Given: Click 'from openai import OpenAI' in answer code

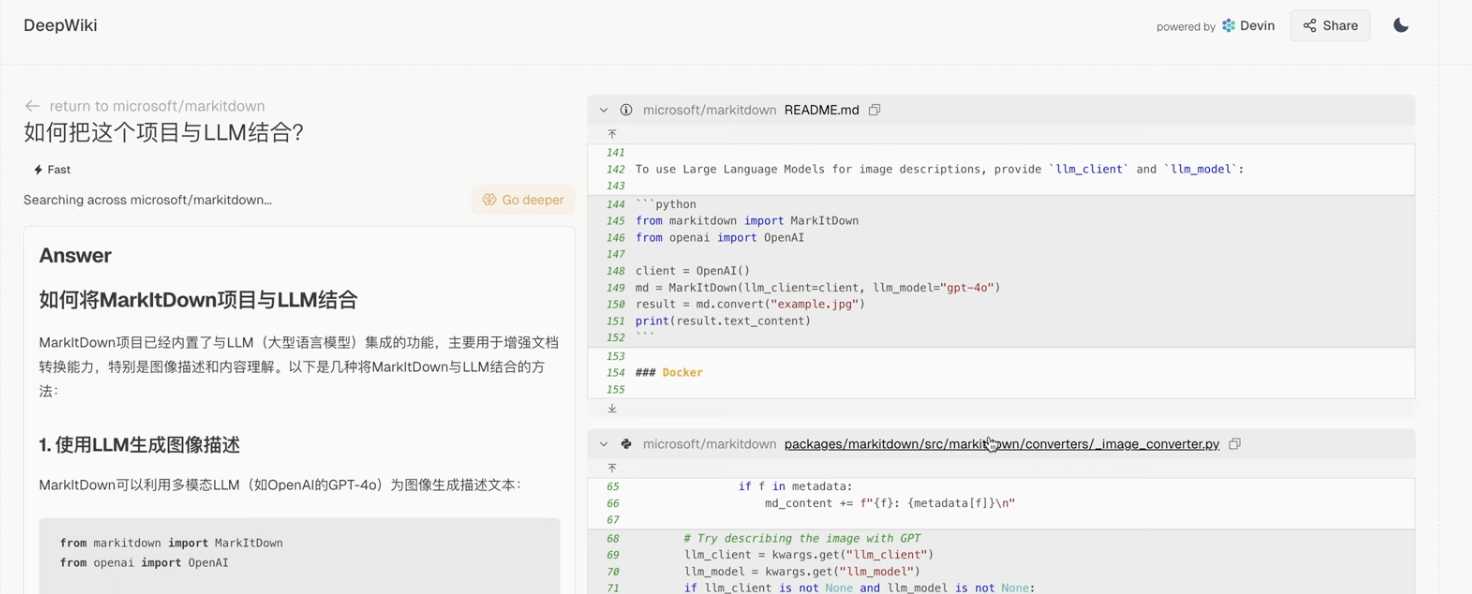Looking at the screenshot, I should click(144, 563).
